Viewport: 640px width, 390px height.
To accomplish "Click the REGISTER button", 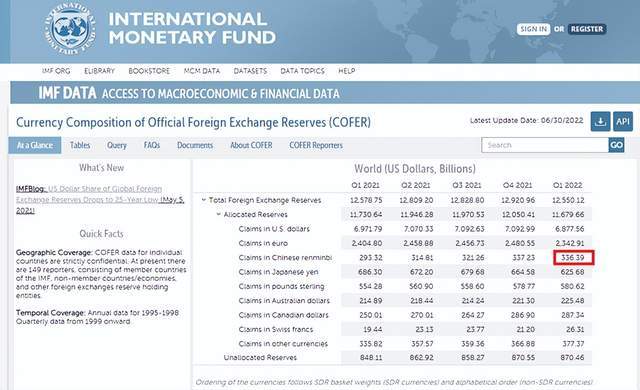I will pyautogui.click(x=587, y=29).
